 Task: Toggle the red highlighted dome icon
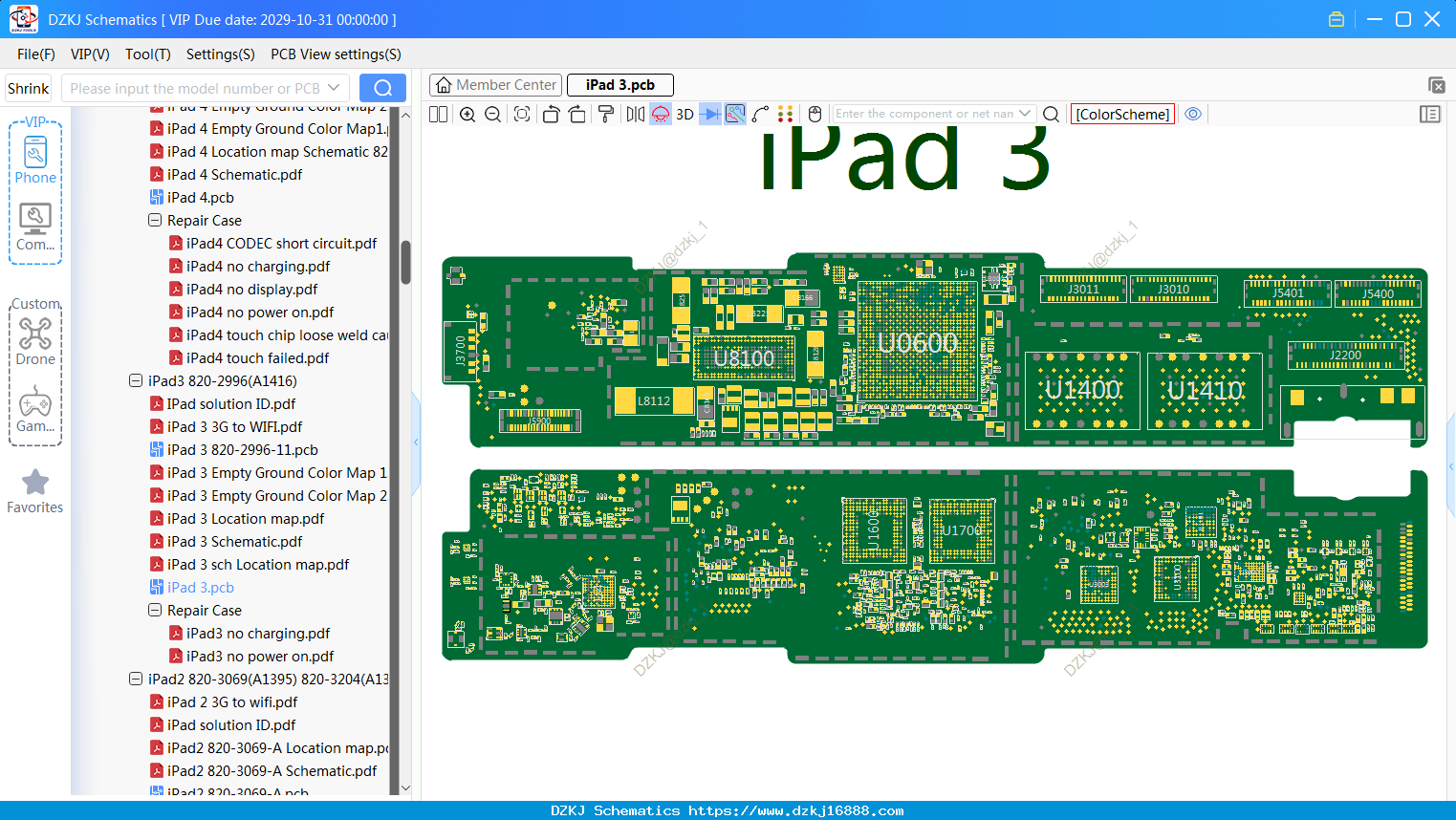(x=661, y=114)
